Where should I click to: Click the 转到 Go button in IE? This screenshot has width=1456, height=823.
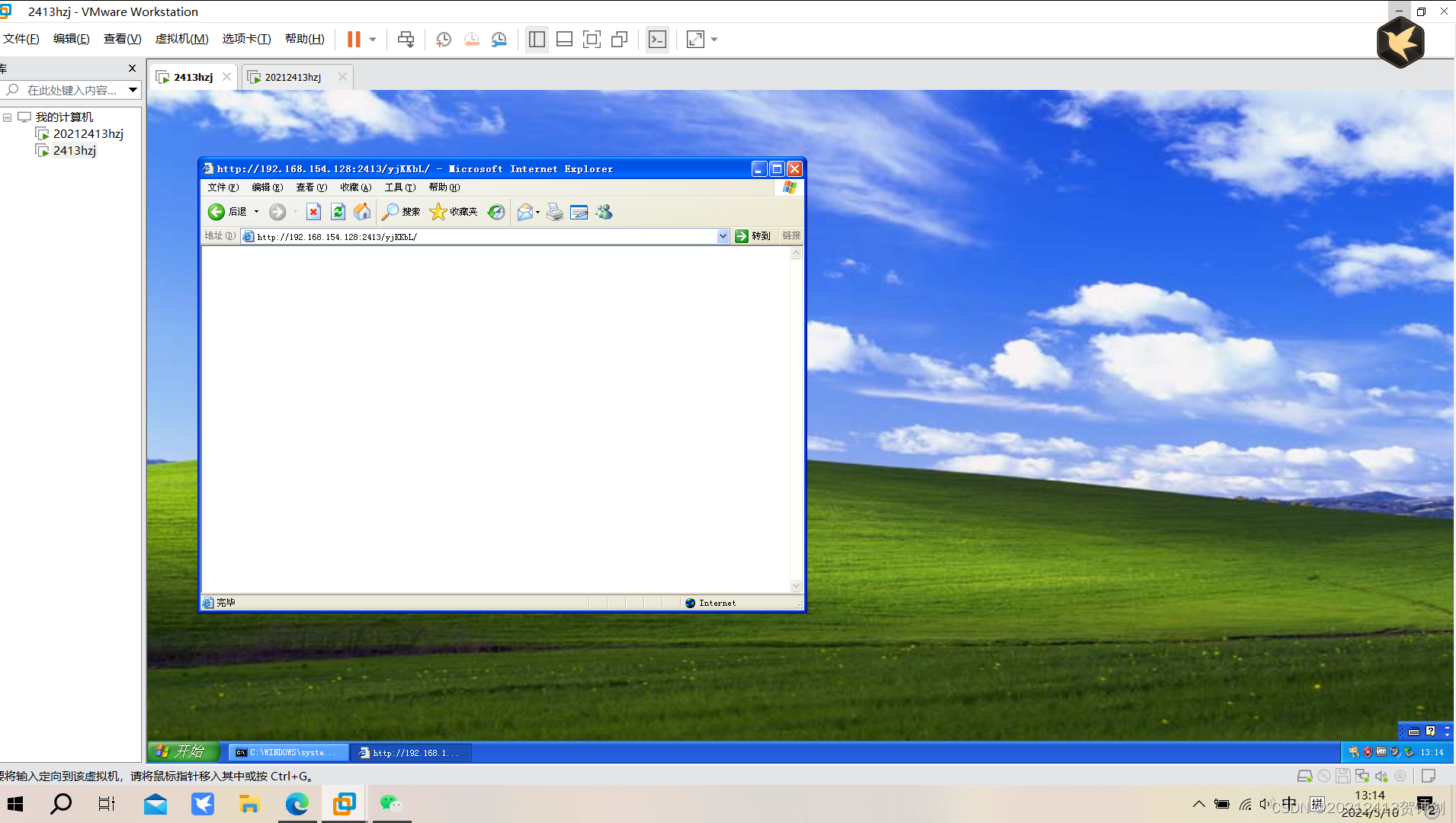752,236
